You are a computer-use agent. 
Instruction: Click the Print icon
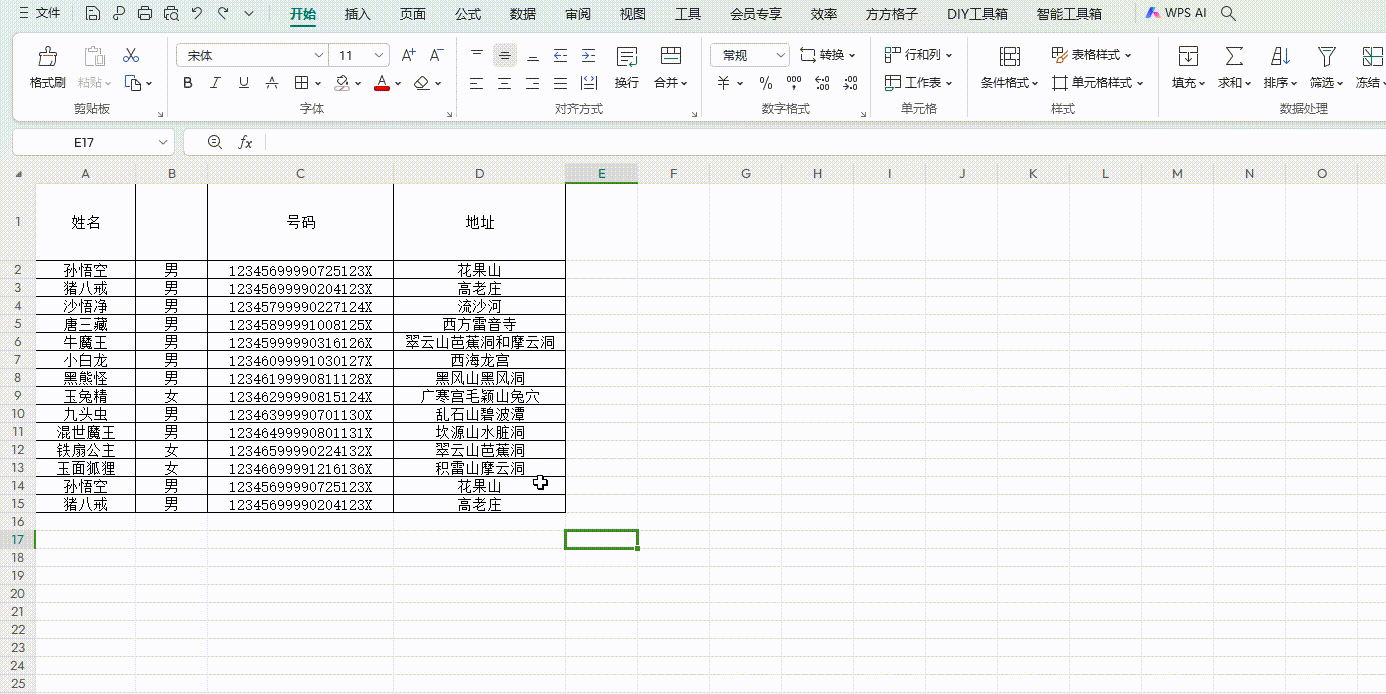(145, 14)
